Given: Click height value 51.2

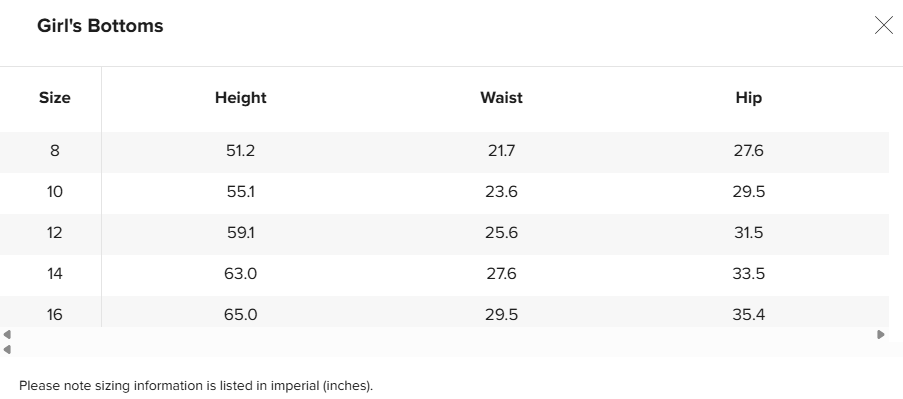Looking at the screenshot, I should click(x=241, y=151).
